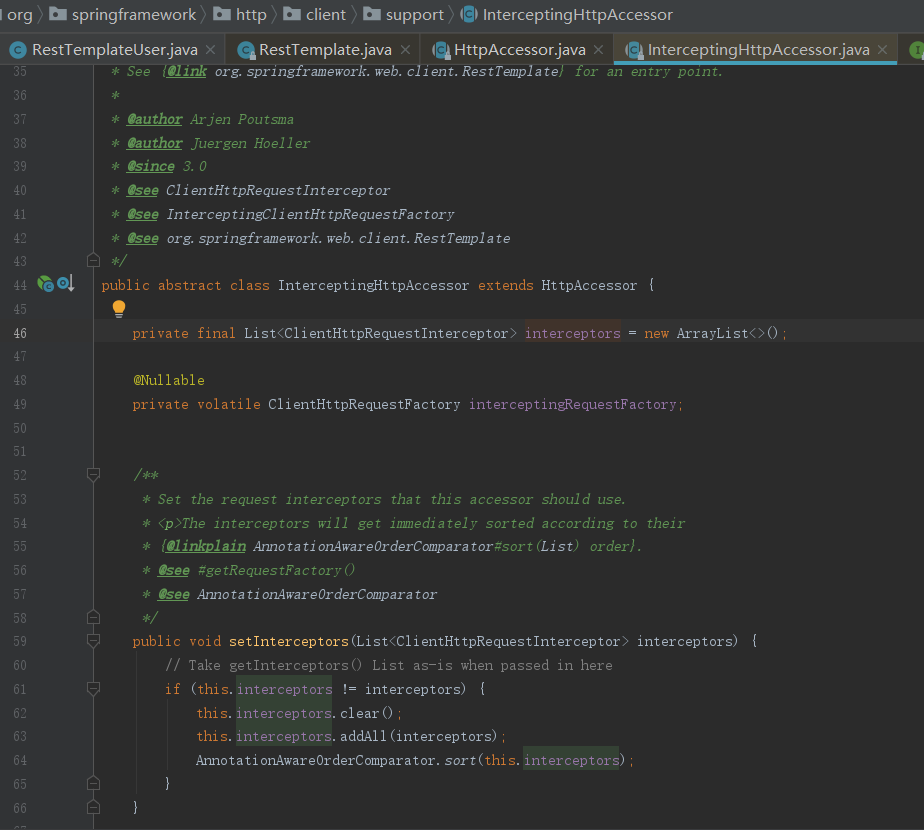The width and height of the screenshot is (924, 830).
Task: Click the first @author tag for Arjen Poutsma
Action: pos(154,119)
